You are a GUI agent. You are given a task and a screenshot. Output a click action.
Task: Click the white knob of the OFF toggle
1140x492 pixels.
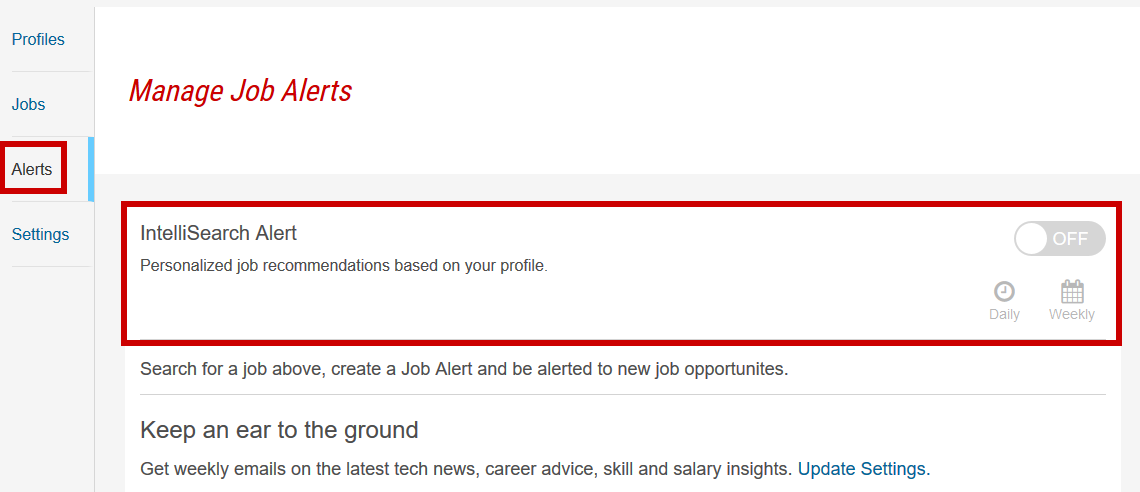point(1032,239)
